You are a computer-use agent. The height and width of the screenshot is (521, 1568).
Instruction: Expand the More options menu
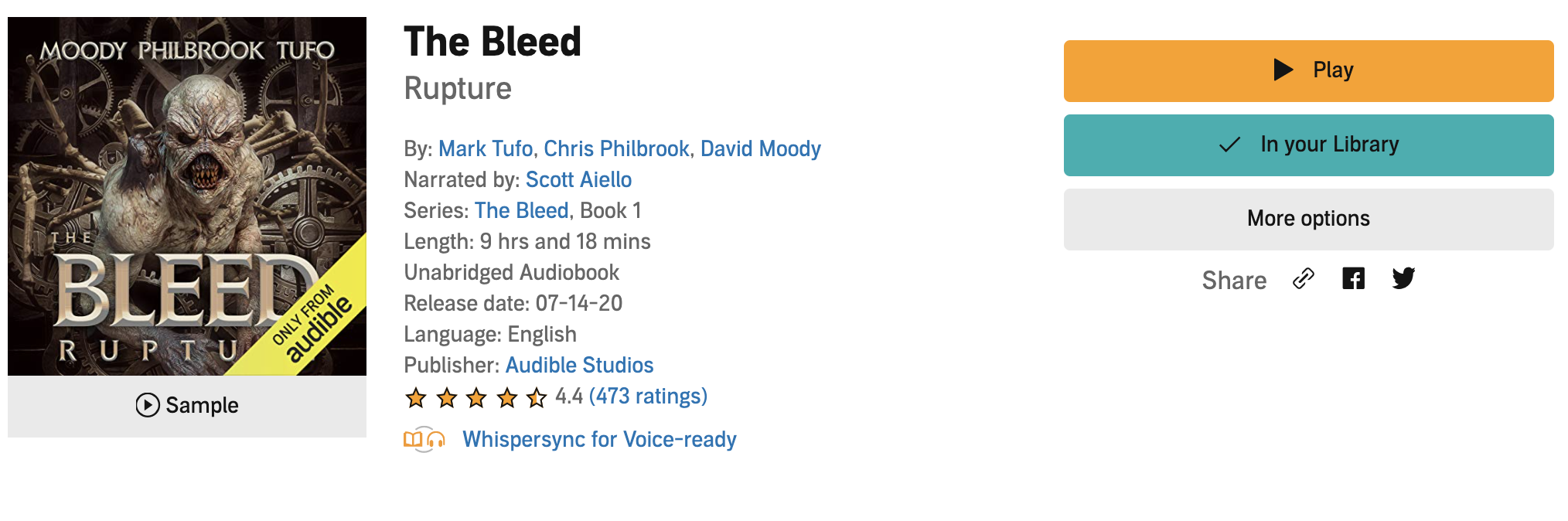pos(1308,219)
